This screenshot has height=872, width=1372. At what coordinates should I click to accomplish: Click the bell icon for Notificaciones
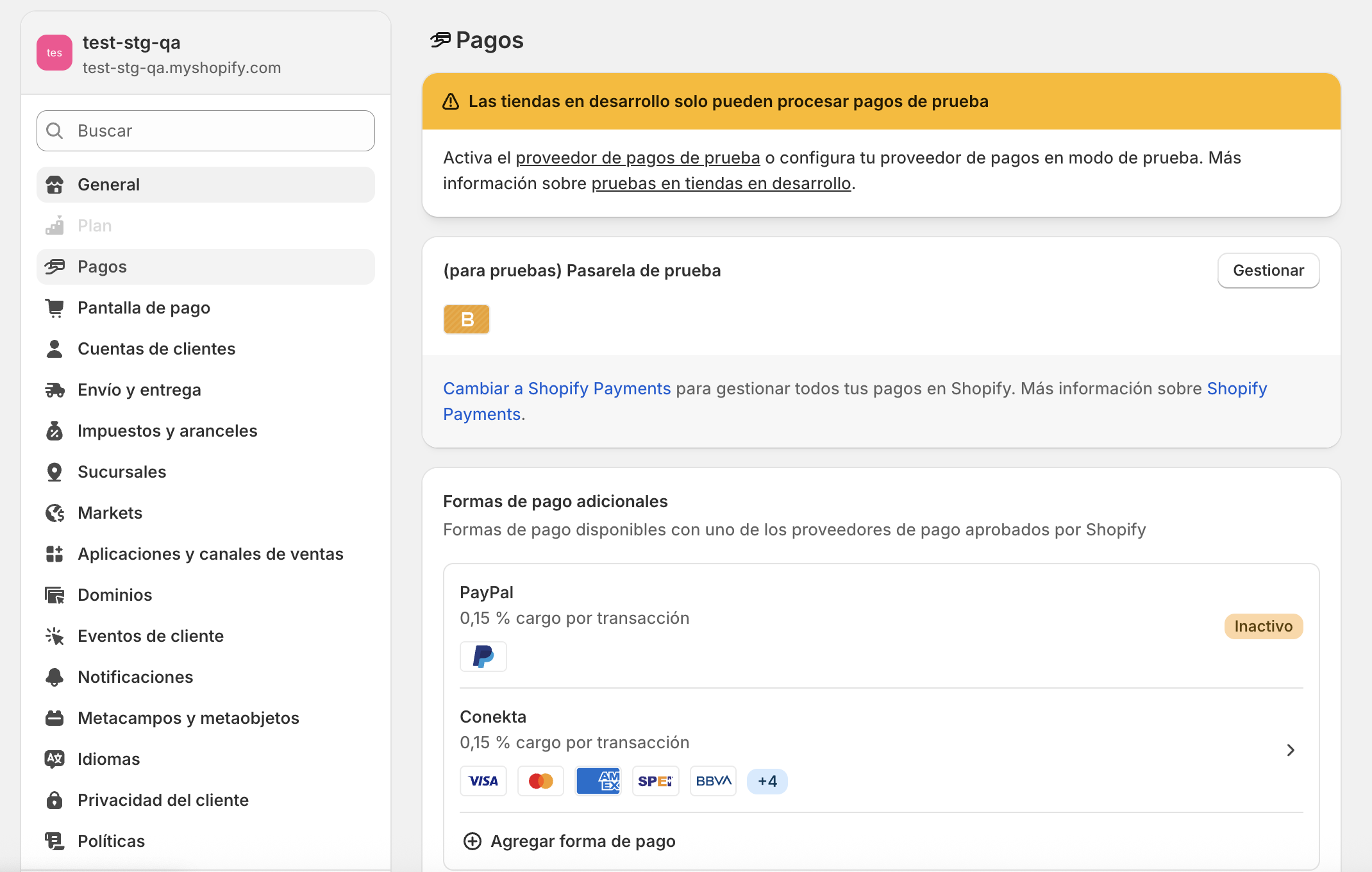(x=54, y=677)
